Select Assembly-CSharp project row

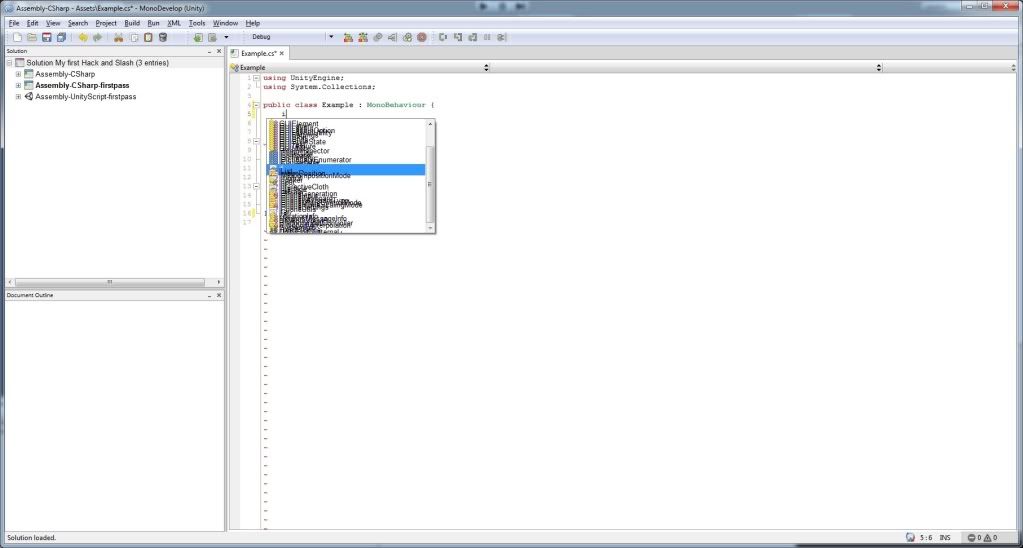(65, 74)
